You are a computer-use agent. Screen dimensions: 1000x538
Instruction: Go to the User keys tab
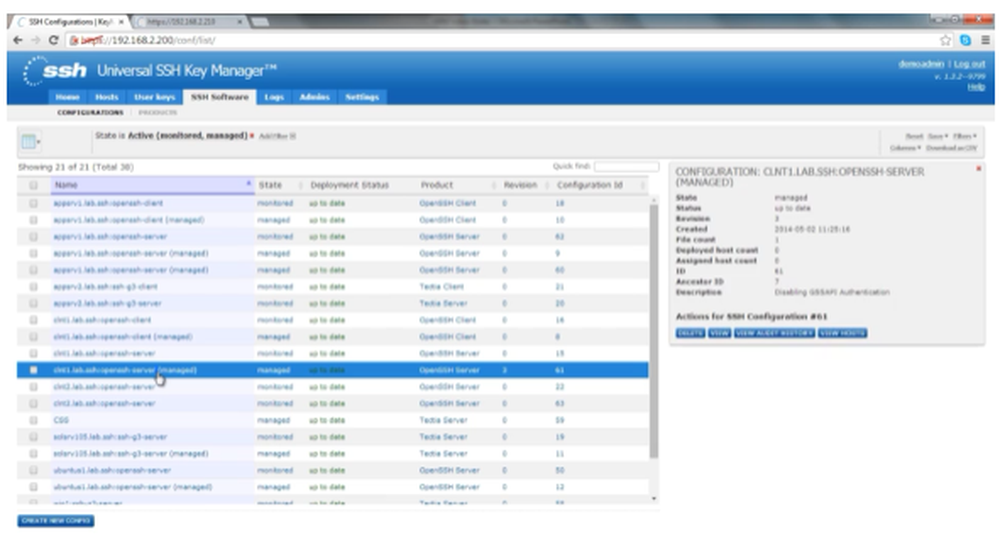pyautogui.click(x=154, y=97)
